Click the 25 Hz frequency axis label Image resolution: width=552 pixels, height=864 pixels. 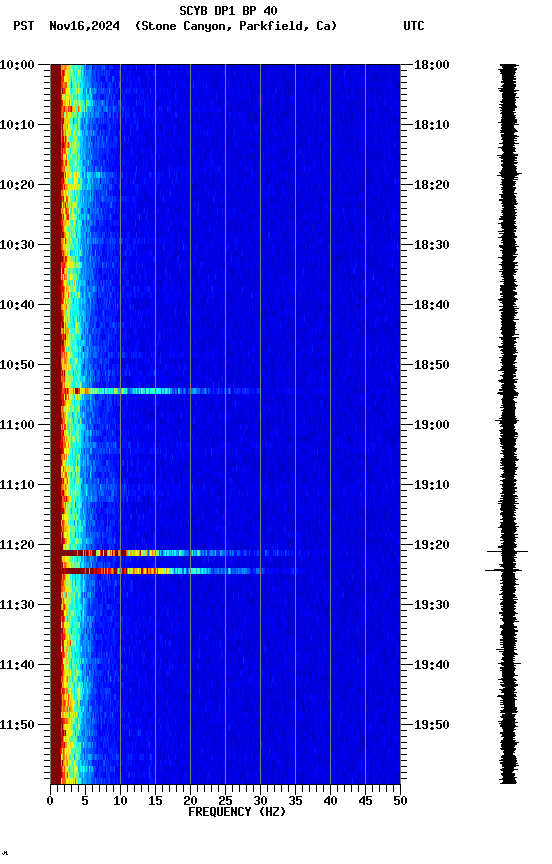(x=225, y=801)
